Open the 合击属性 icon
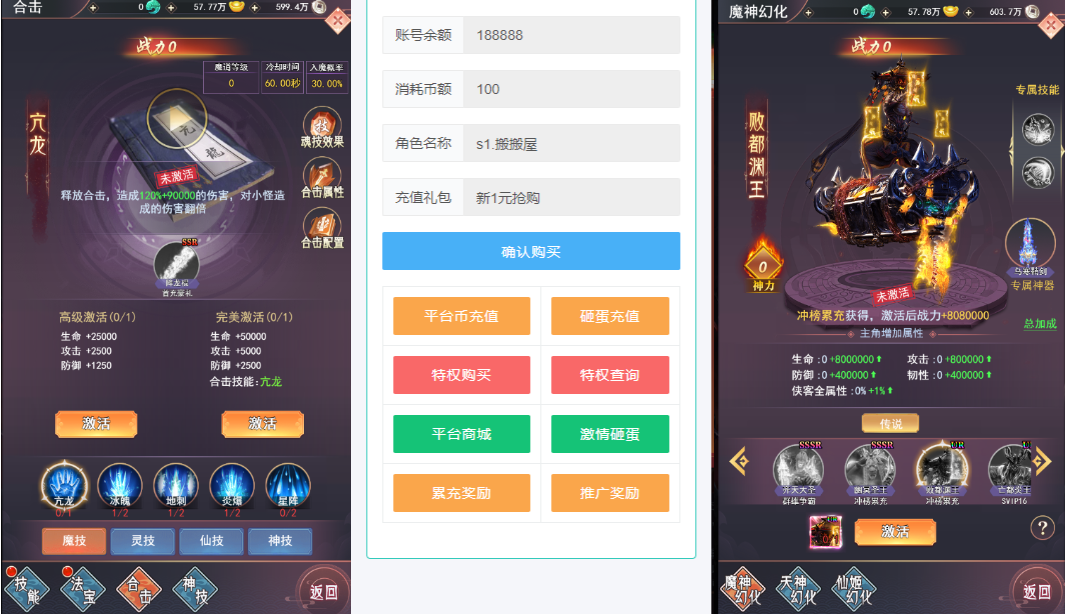Image resolution: width=1065 pixels, height=614 pixels. point(322,177)
